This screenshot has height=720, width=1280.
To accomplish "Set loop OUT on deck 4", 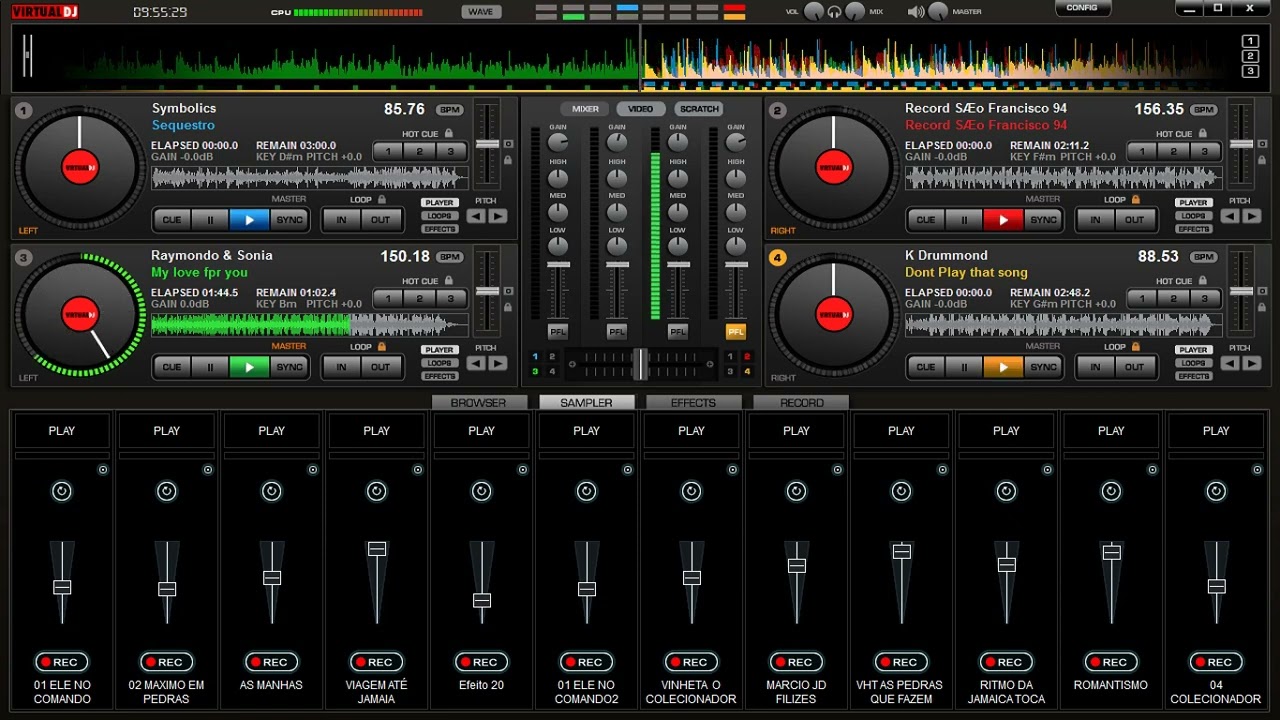I will (1135, 367).
